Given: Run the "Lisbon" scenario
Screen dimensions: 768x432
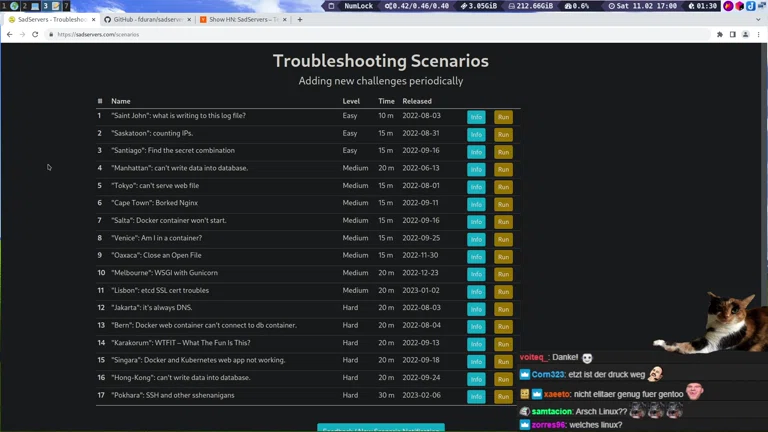Looking at the screenshot, I should tap(503, 291).
